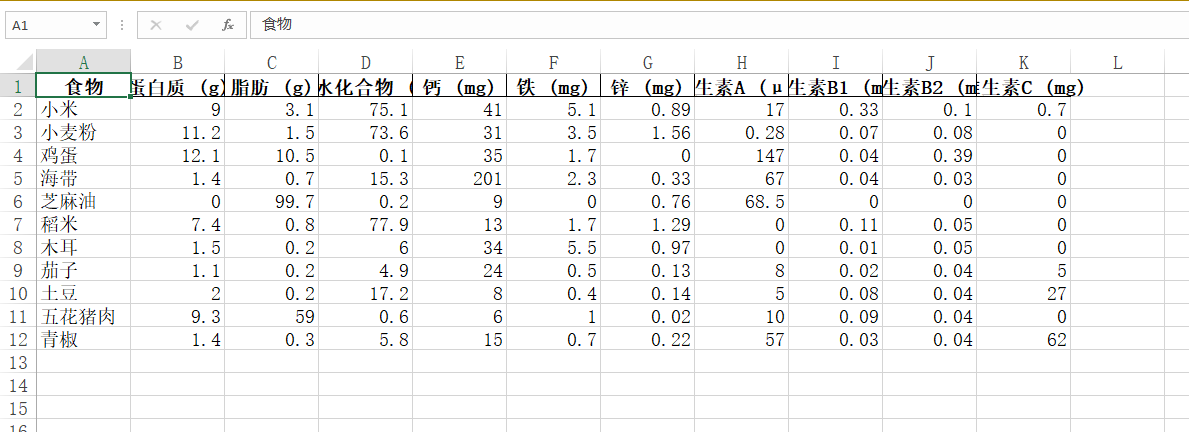1189x432 pixels.
Task: Click the iron value 5.5 for 木耳
Action: (x=554, y=248)
